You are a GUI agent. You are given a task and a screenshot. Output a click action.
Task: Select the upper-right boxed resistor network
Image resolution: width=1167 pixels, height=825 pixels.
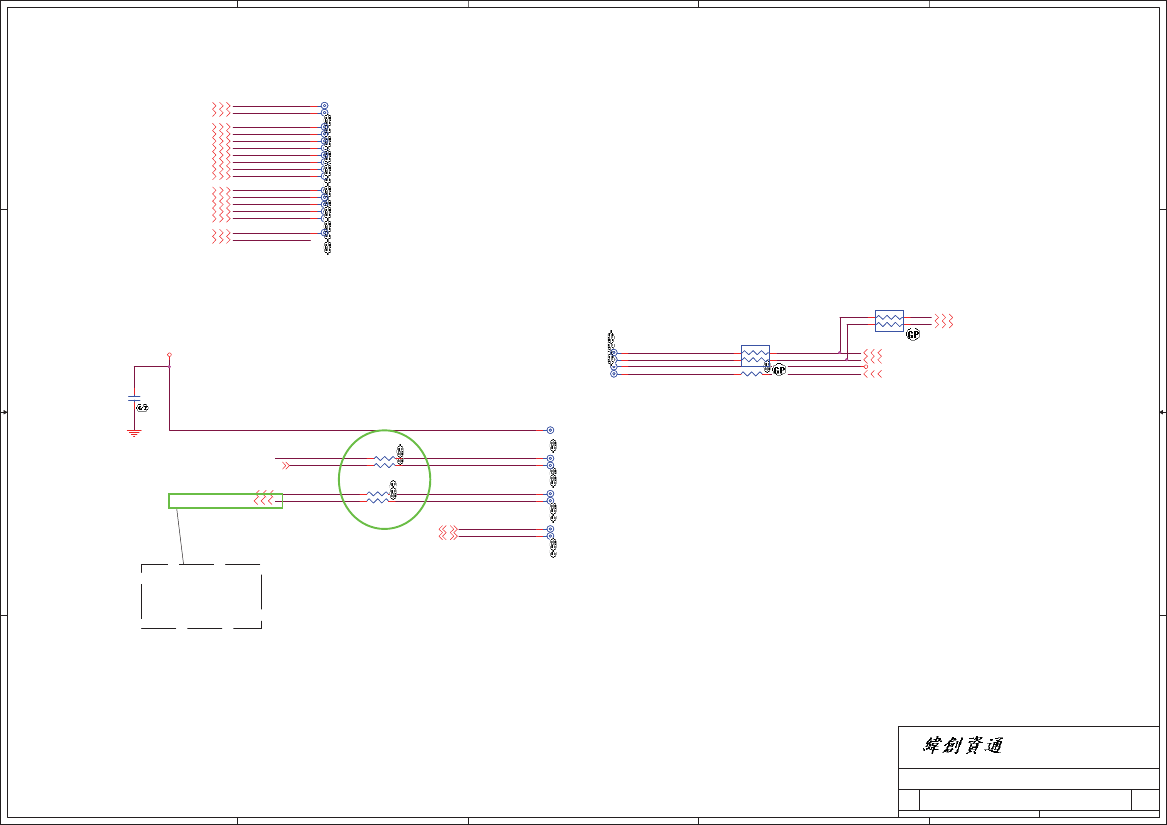point(889,321)
